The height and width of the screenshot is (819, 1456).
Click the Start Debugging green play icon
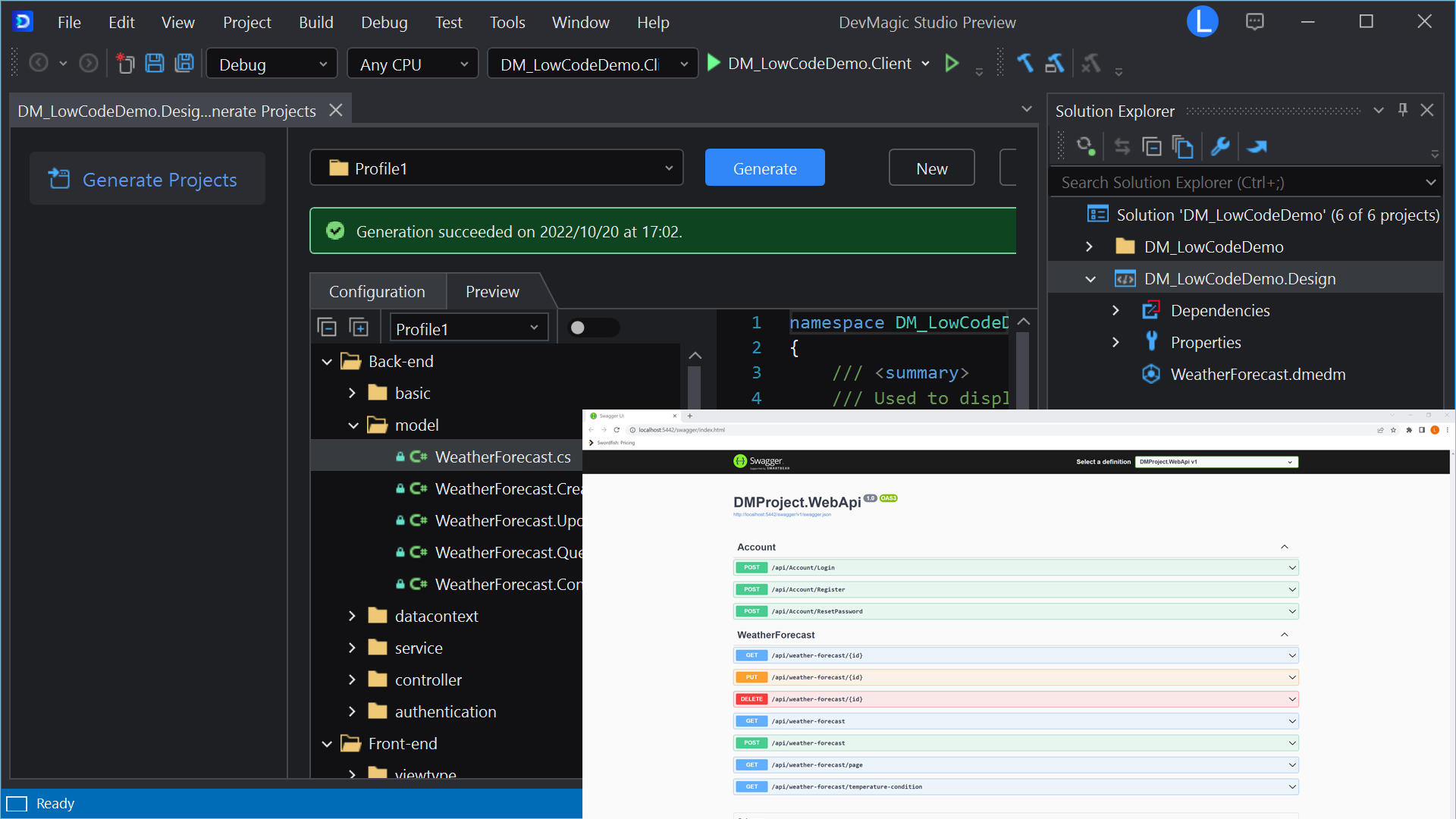click(713, 64)
